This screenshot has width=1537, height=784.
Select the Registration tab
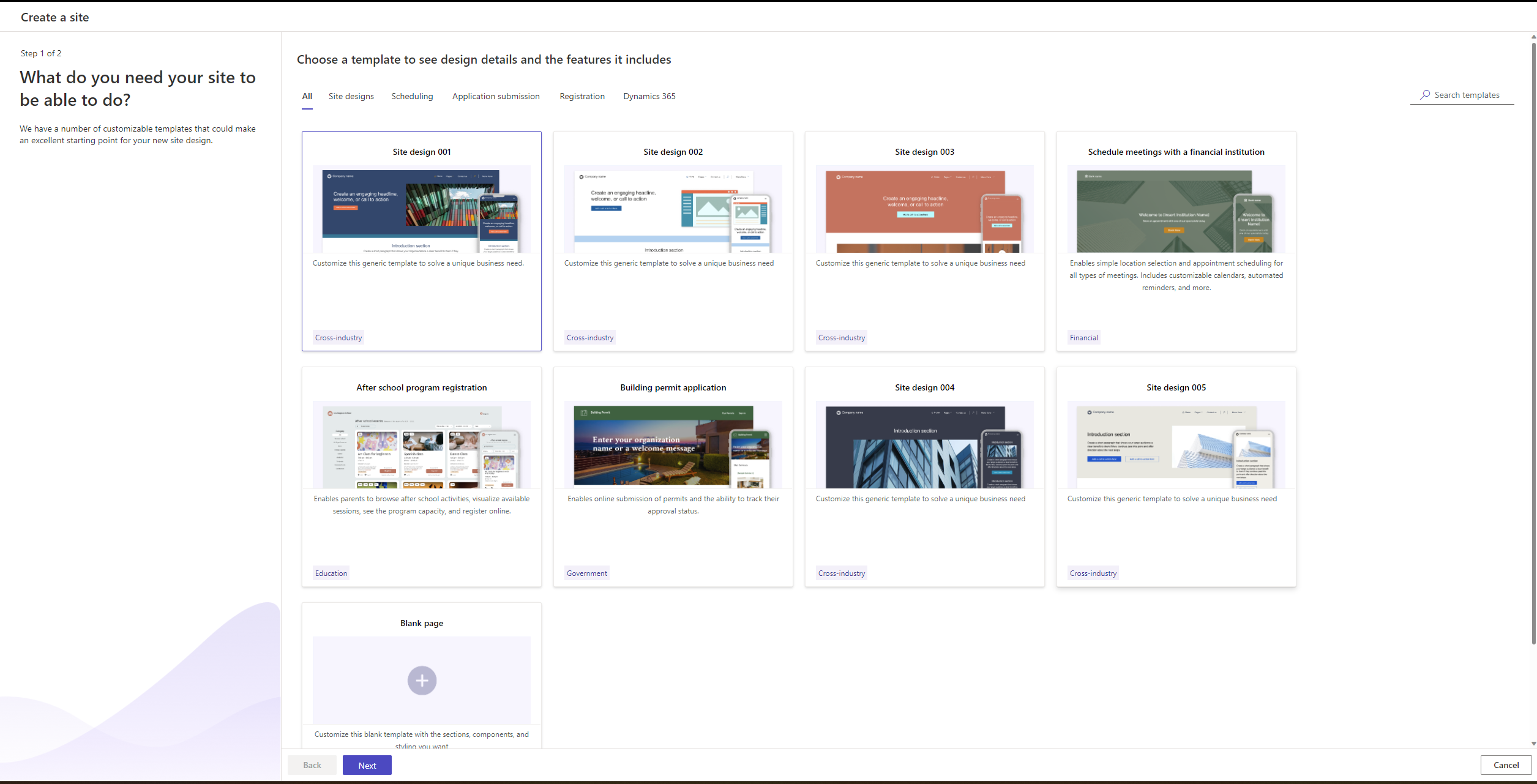point(582,96)
